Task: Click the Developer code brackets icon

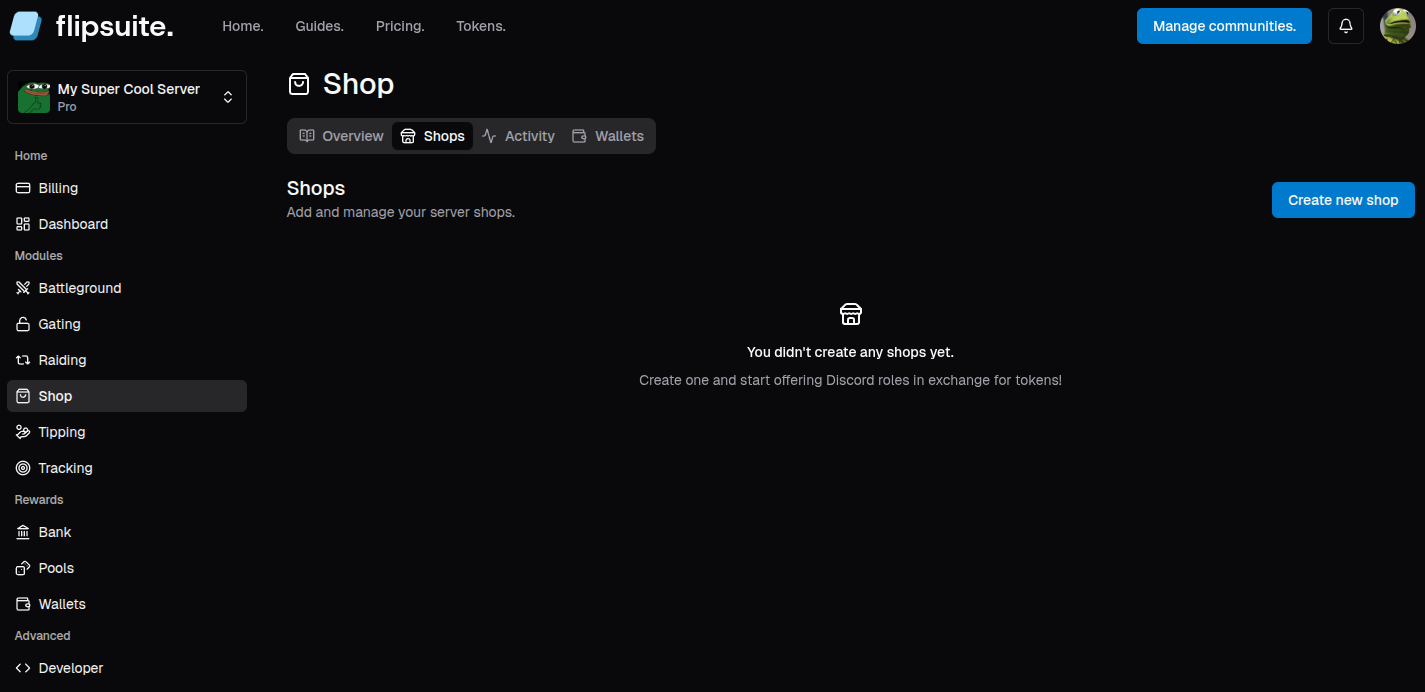Action: pyautogui.click(x=23, y=668)
